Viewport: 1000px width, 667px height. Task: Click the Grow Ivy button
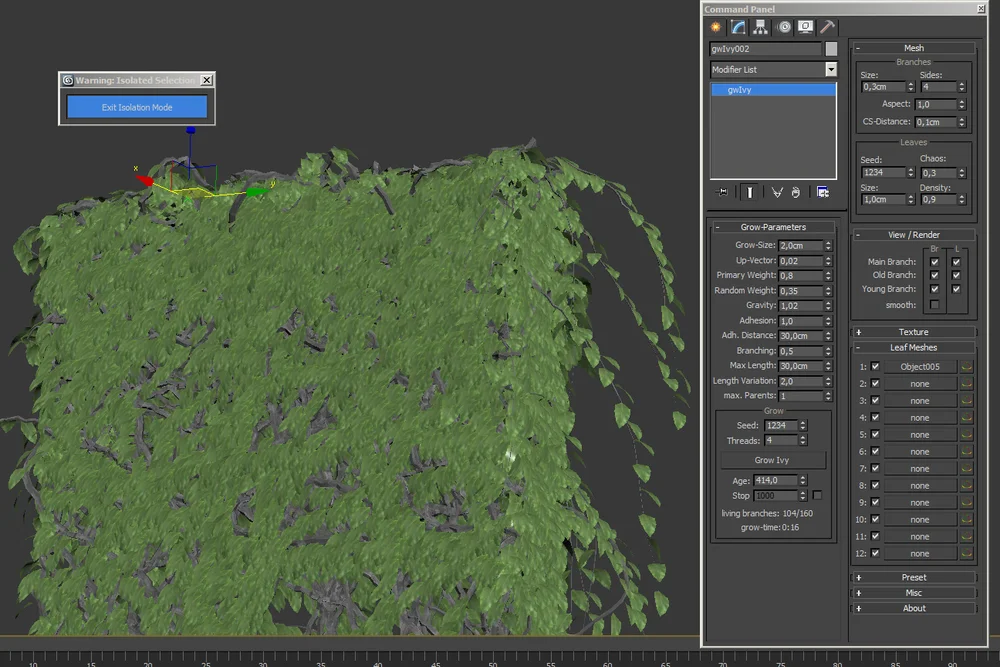(773, 460)
